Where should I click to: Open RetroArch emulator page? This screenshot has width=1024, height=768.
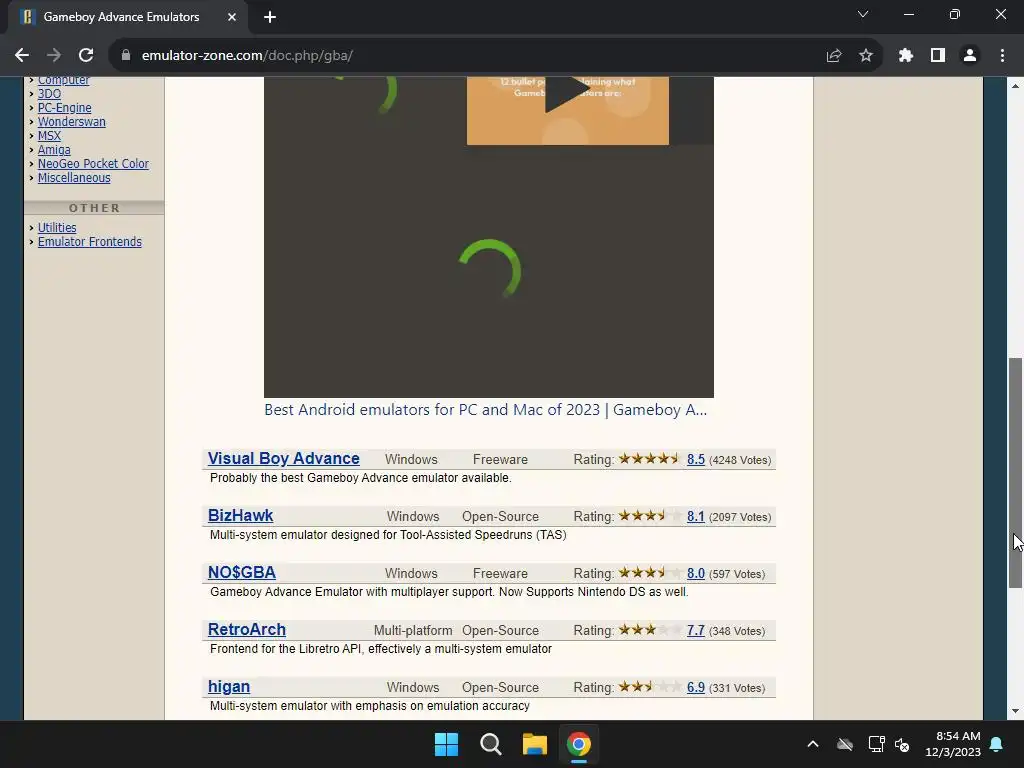(247, 629)
